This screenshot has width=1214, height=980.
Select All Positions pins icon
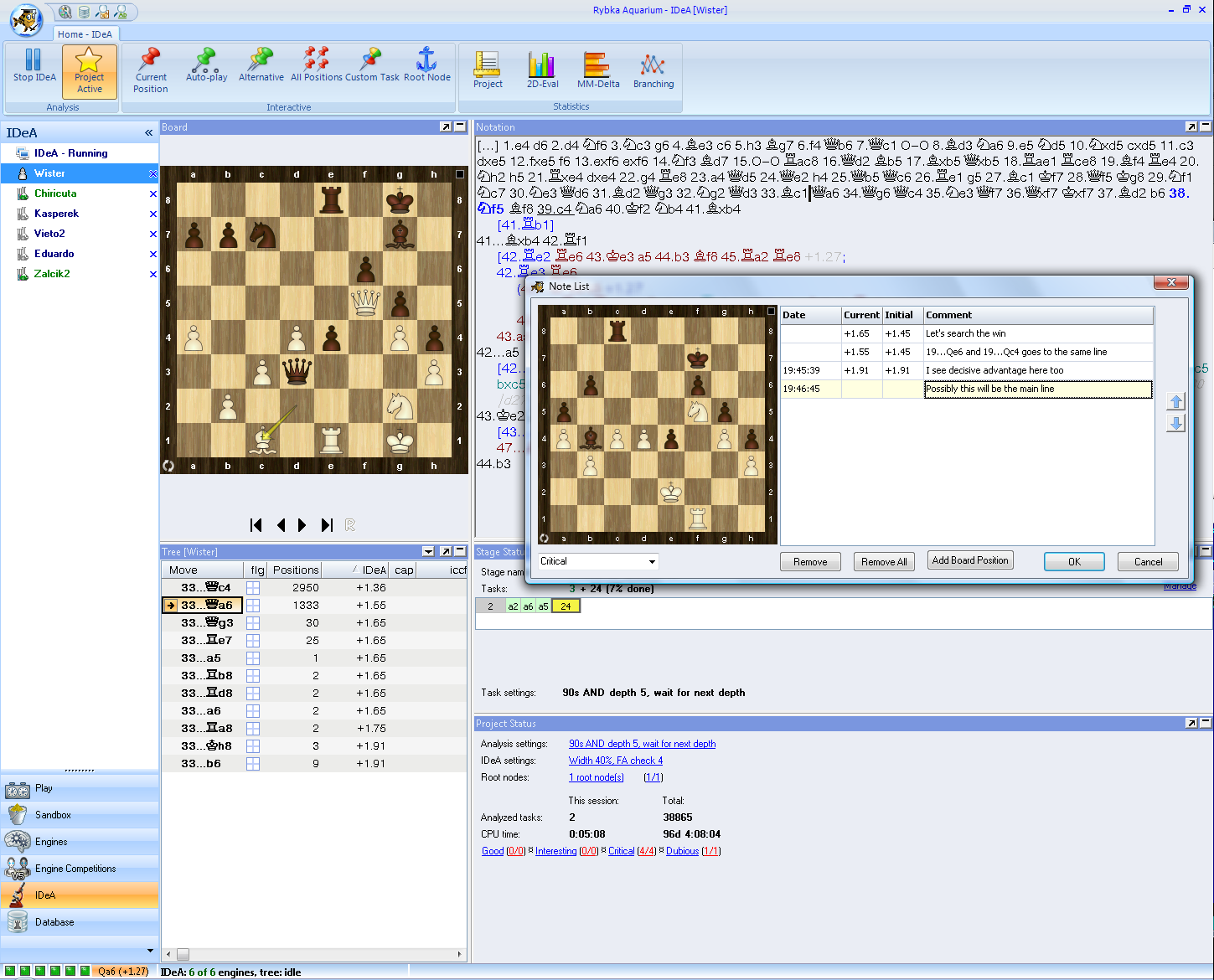pyautogui.click(x=317, y=65)
